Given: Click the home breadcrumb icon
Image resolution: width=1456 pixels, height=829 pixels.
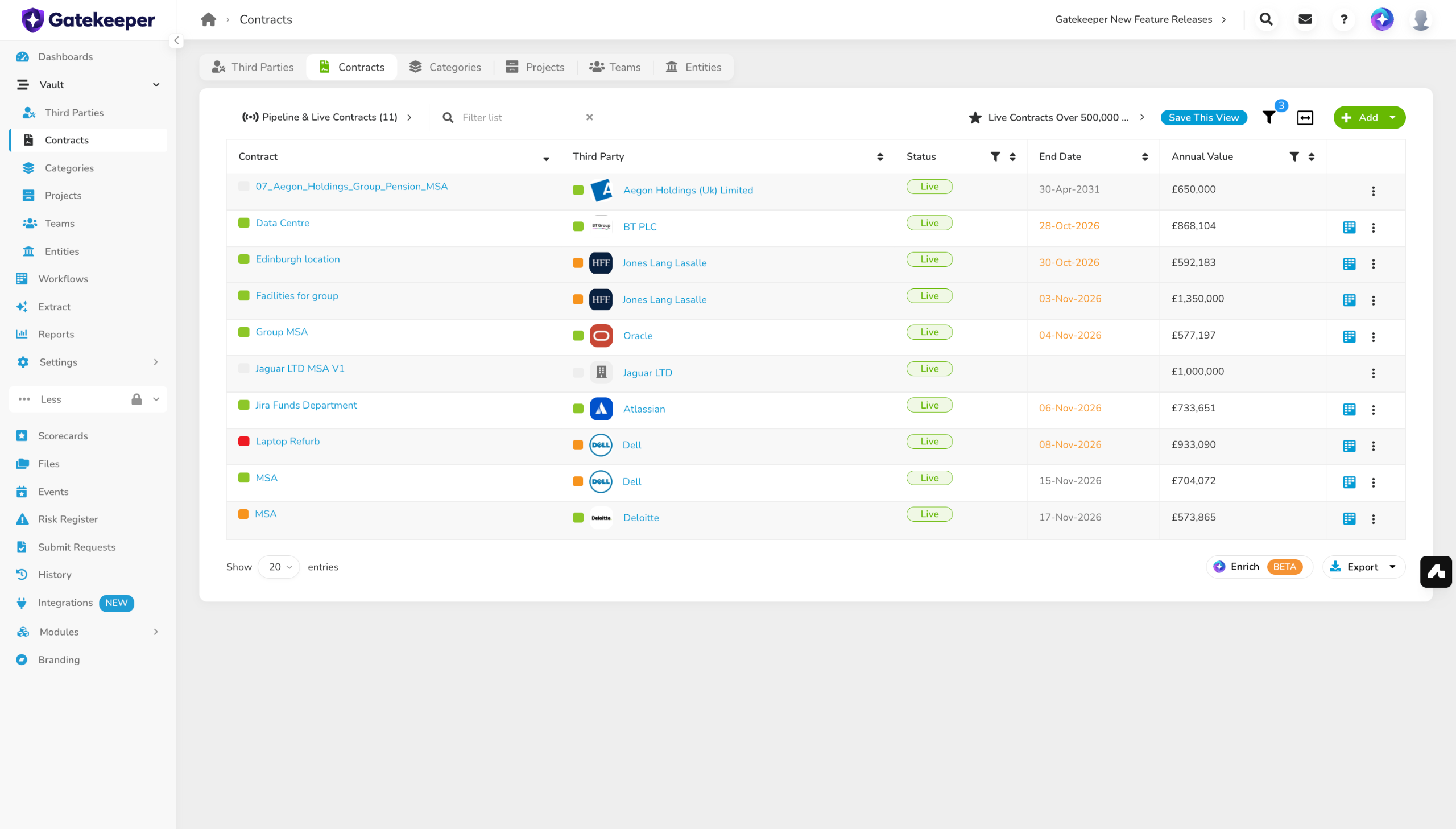Looking at the screenshot, I should coord(208,19).
